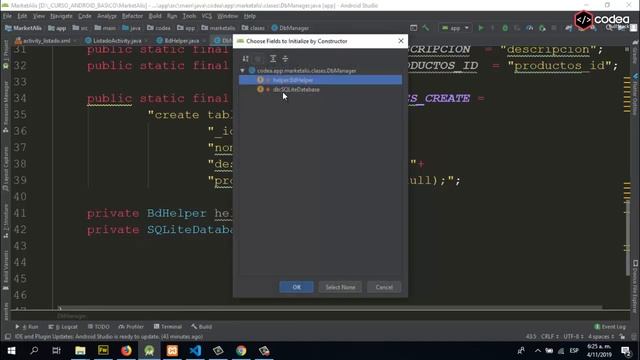Image resolution: width=640 pixels, height=360 pixels.
Task: Open the File menu
Action: (7, 16)
